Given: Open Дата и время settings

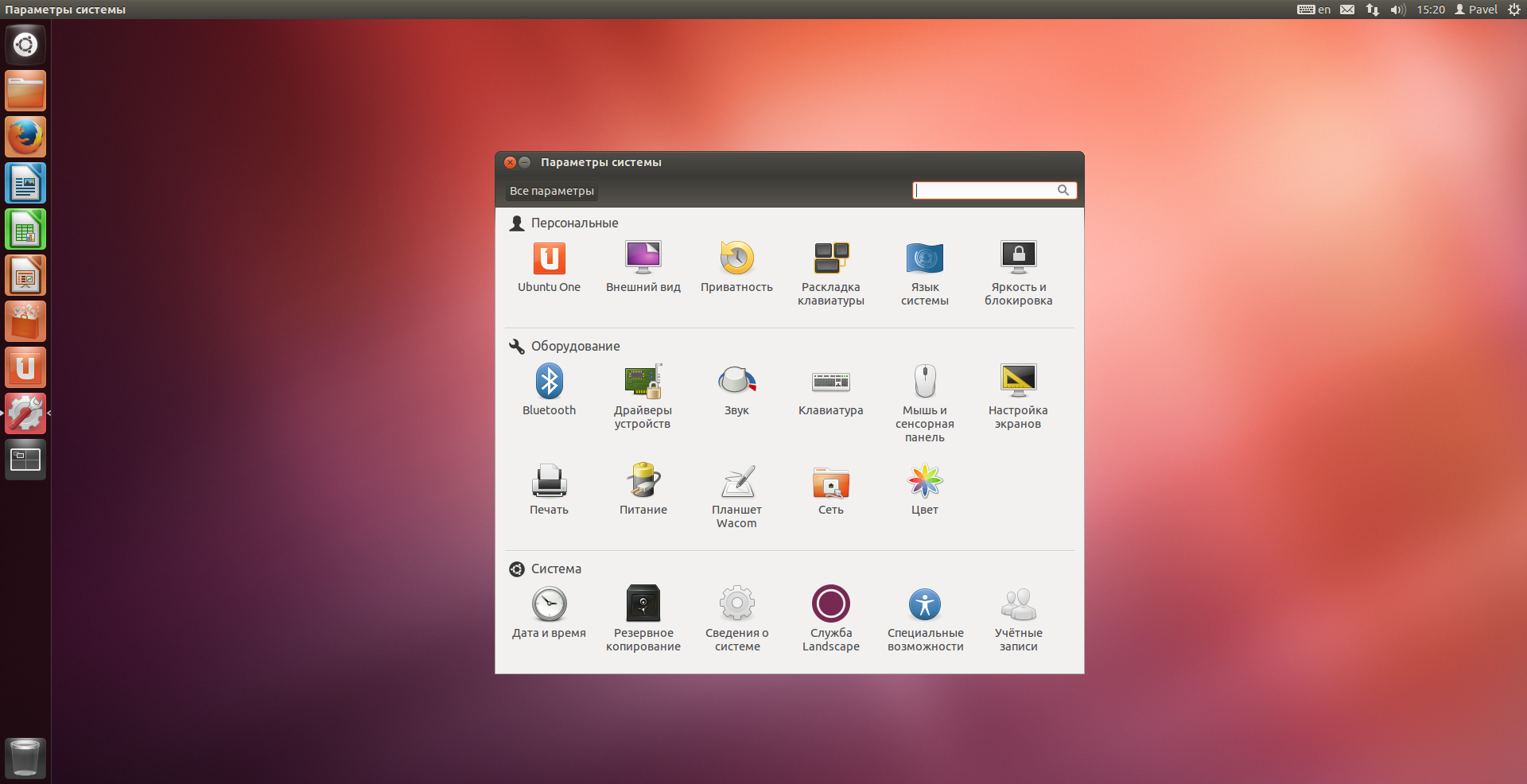Looking at the screenshot, I should click(549, 612).
